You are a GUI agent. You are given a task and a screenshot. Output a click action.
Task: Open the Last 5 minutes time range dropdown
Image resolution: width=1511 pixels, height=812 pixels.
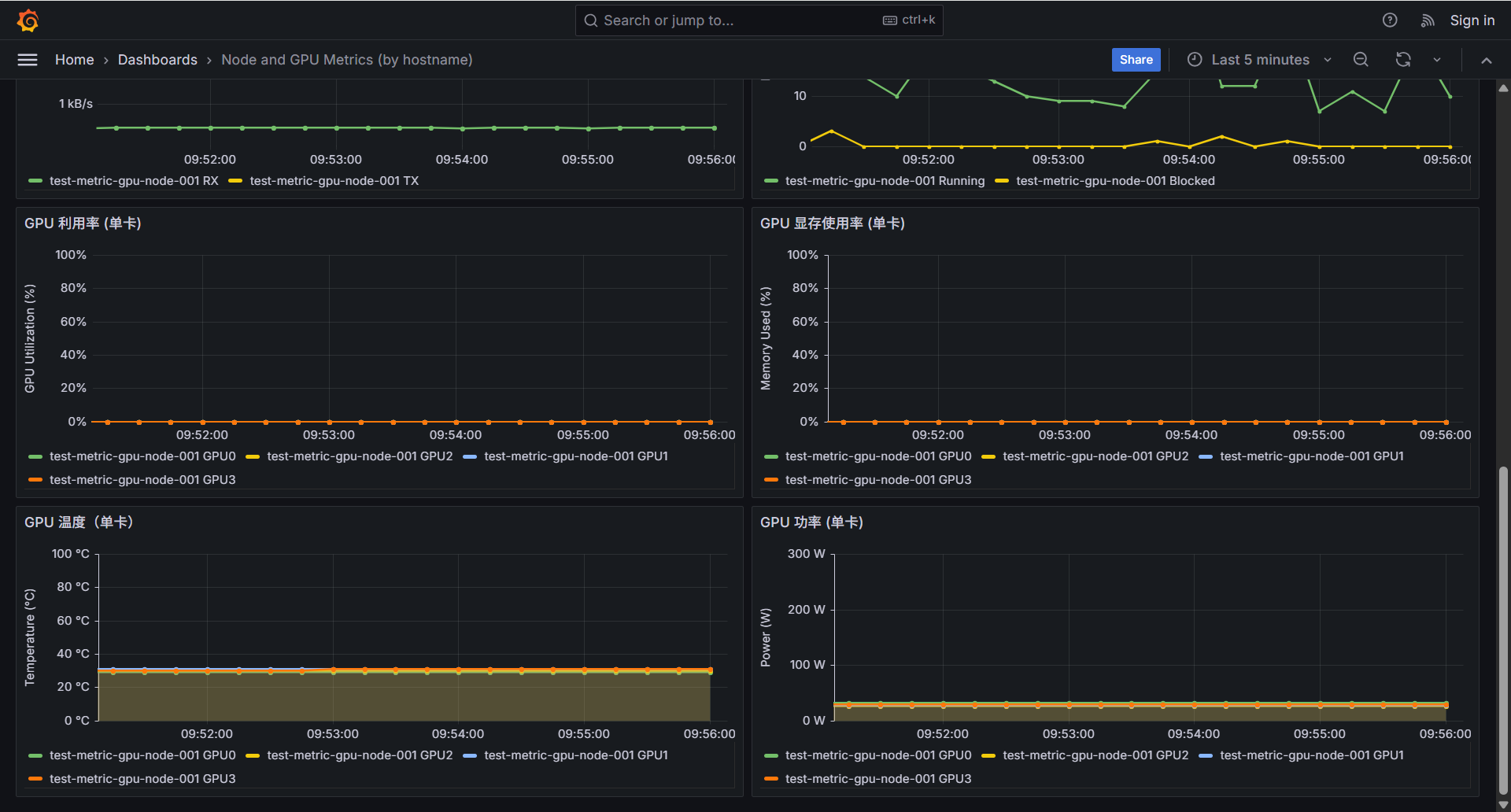click(x=1259, y=60)
